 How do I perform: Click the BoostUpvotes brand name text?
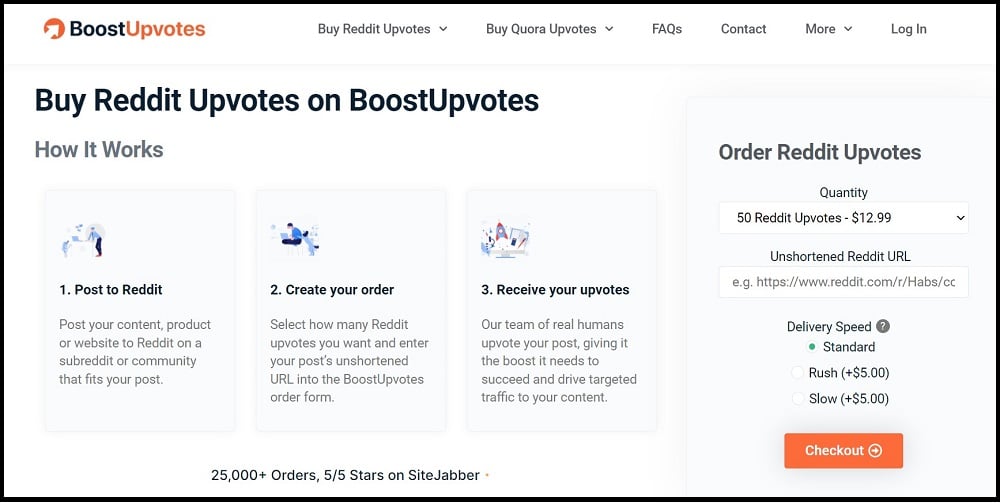(137, 29)
